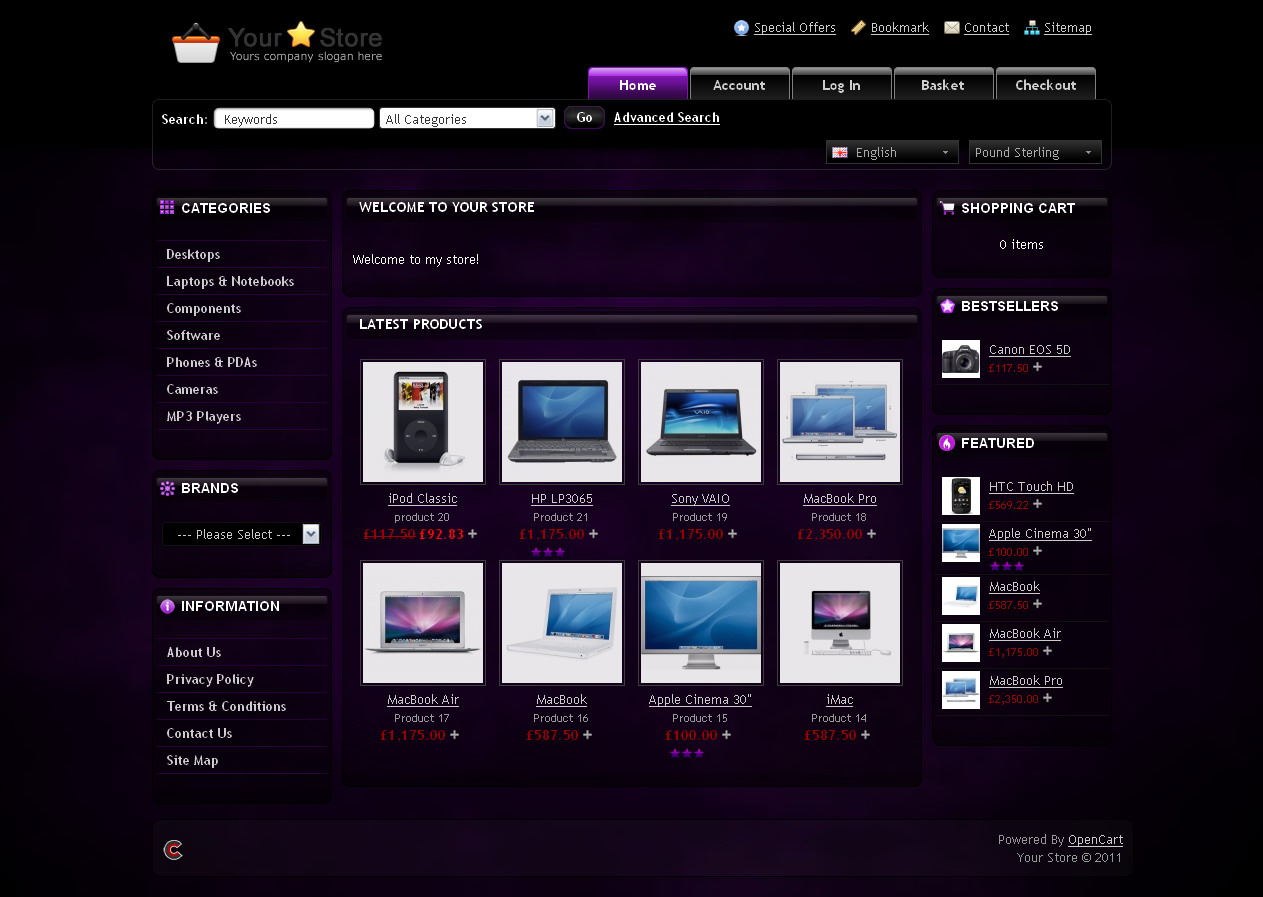Open the Desktops category
The image size is (1263, 897).
pos(193,254)
